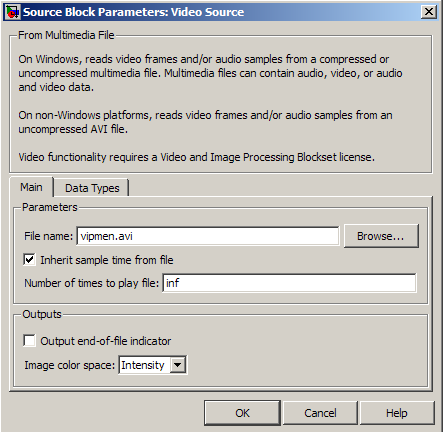Switch to the Main tab
This screenshot has width=443, height=432.
(x=31, y=187)
